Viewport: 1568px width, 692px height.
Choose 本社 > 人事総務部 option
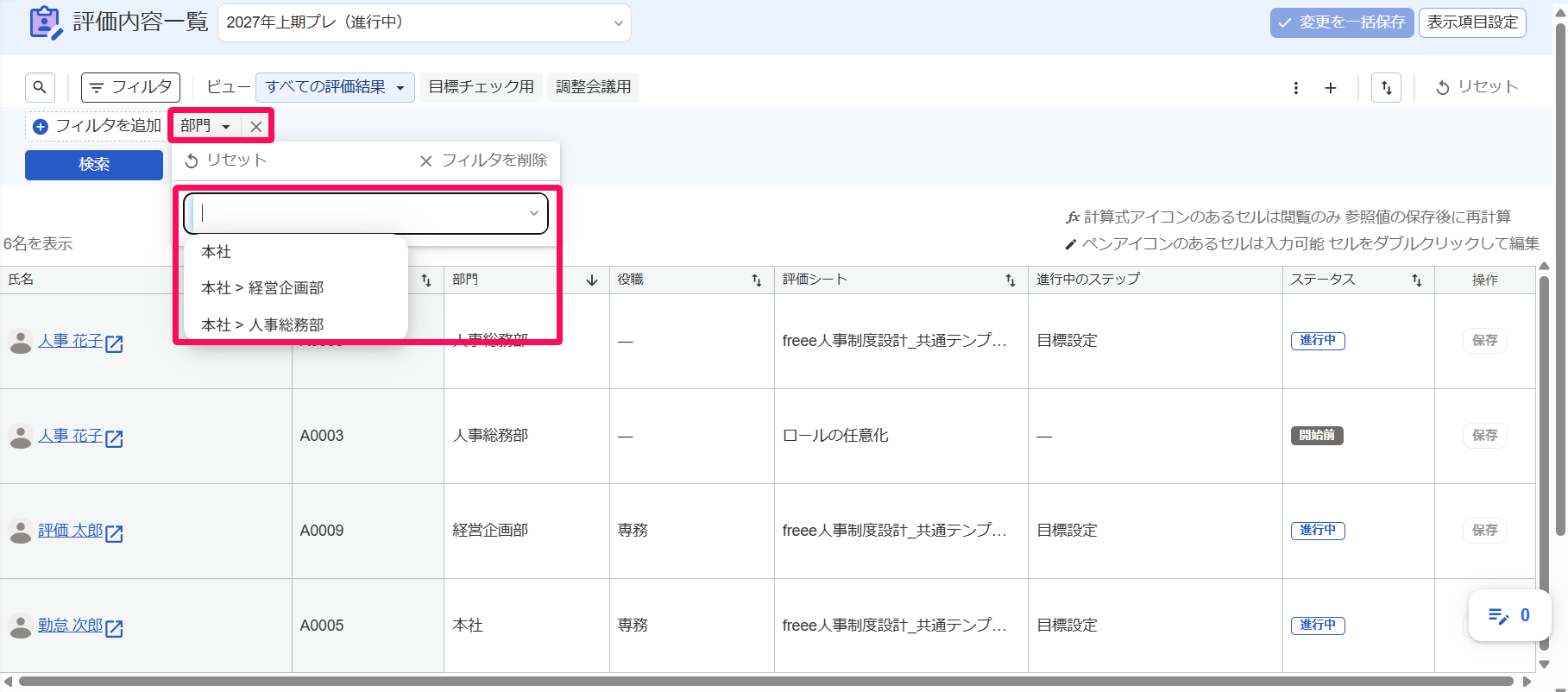(x=296, y=325)
